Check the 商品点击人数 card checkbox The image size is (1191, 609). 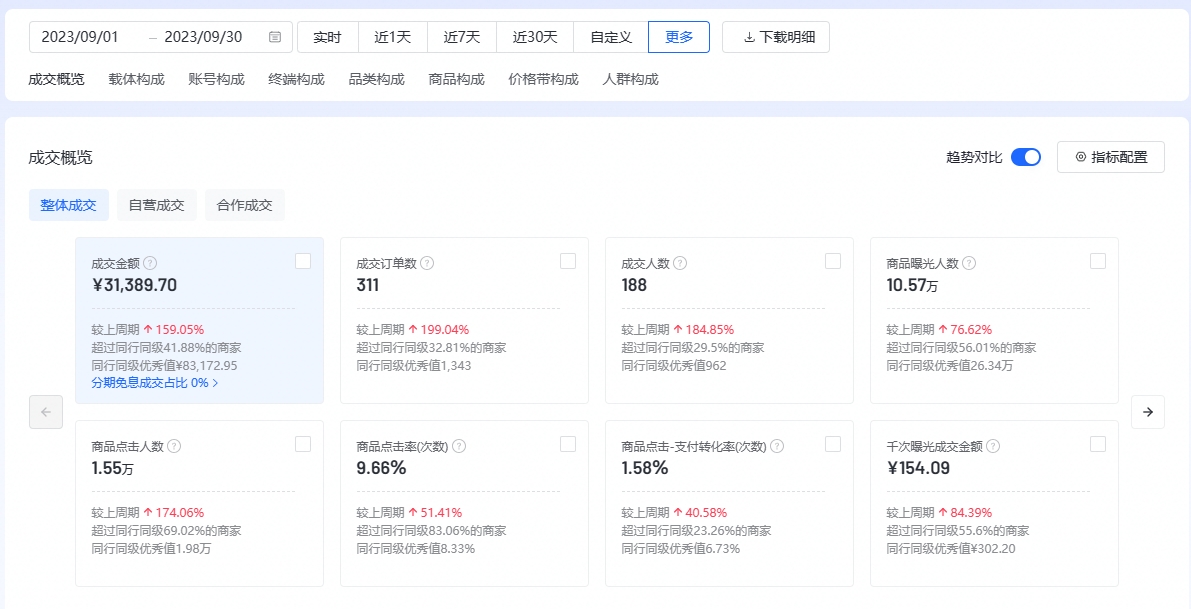(303, 444)
